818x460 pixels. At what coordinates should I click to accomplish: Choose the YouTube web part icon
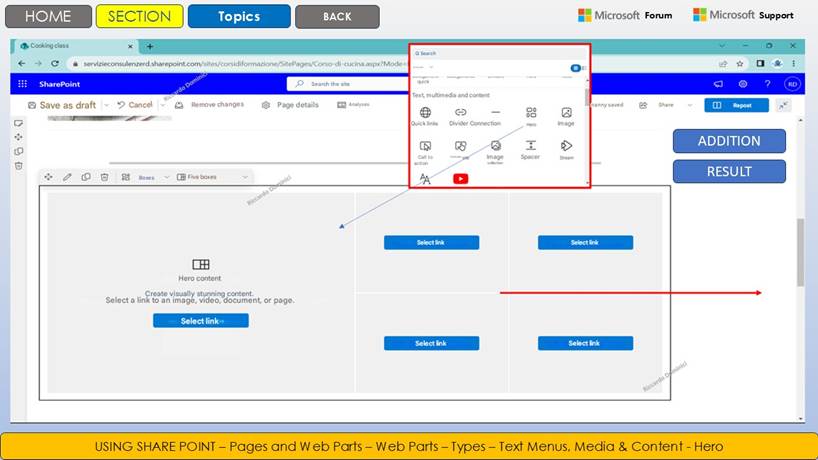(460, 179)
